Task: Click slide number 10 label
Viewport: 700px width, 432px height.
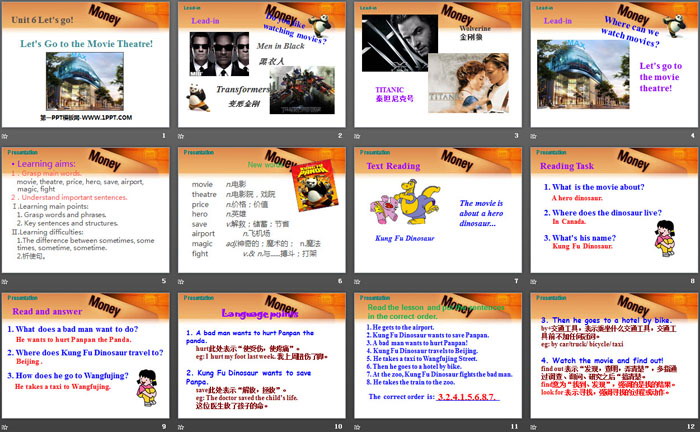Action: coord(338,426)
